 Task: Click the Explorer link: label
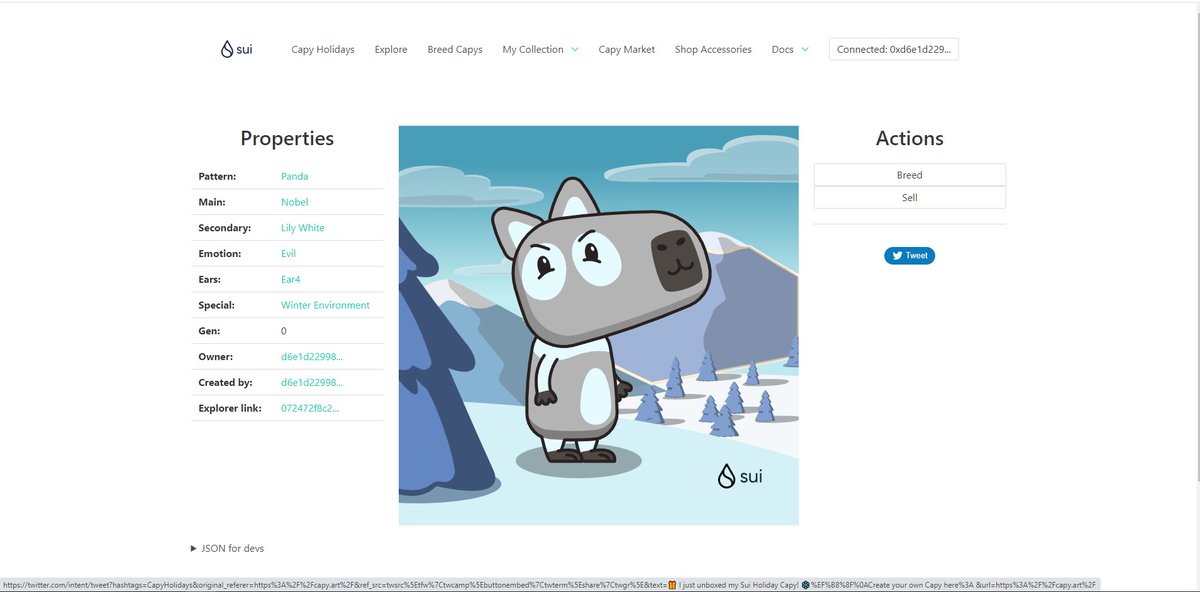pyautogui.click(x=230, y=408)
